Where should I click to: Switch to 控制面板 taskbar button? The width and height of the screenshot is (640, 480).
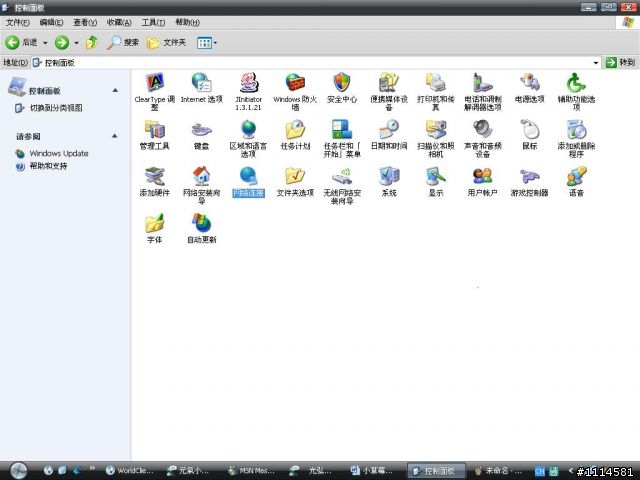point(436,471)
